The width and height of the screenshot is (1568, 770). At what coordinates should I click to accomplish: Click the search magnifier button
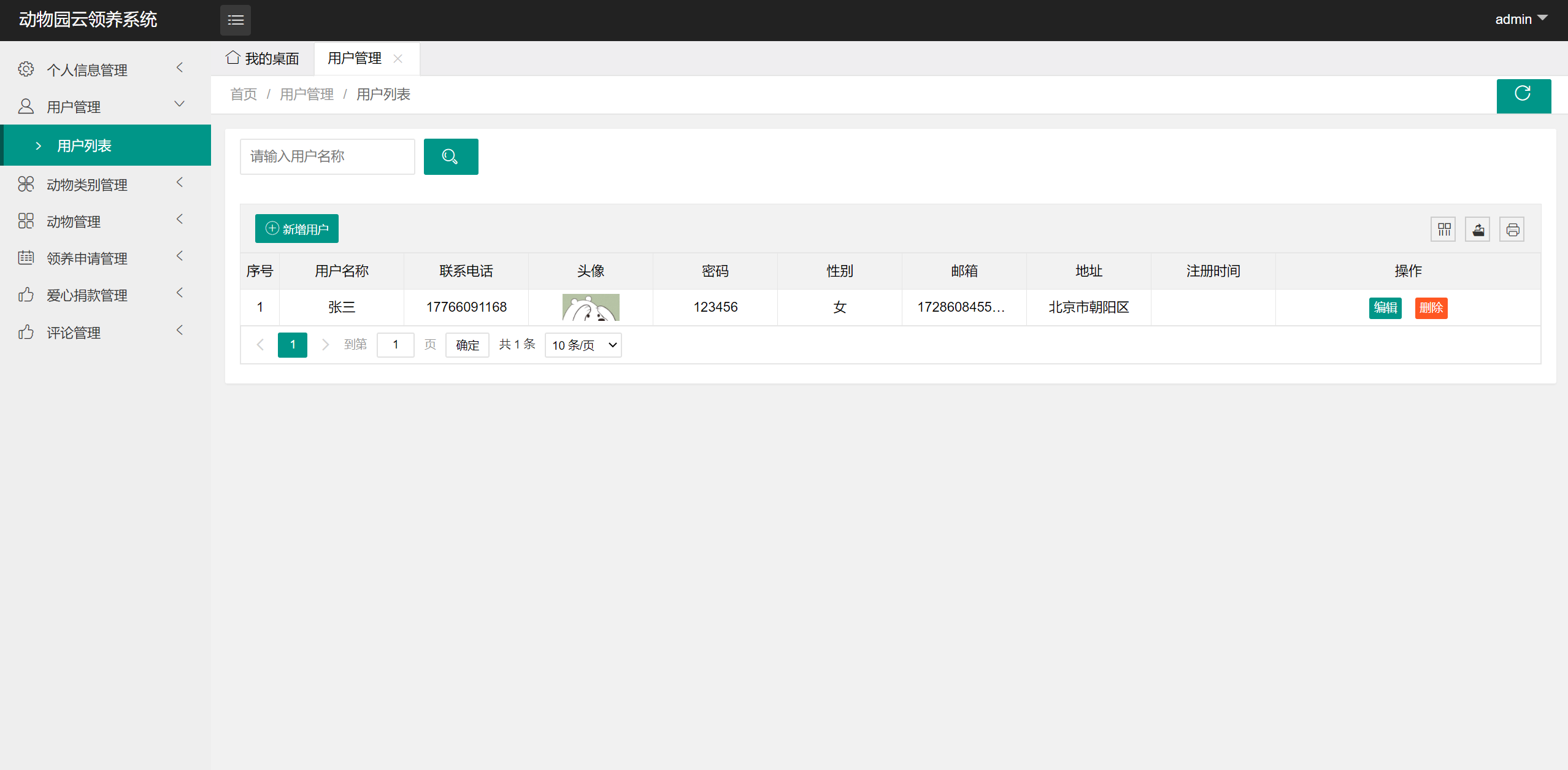click(451, 156)
